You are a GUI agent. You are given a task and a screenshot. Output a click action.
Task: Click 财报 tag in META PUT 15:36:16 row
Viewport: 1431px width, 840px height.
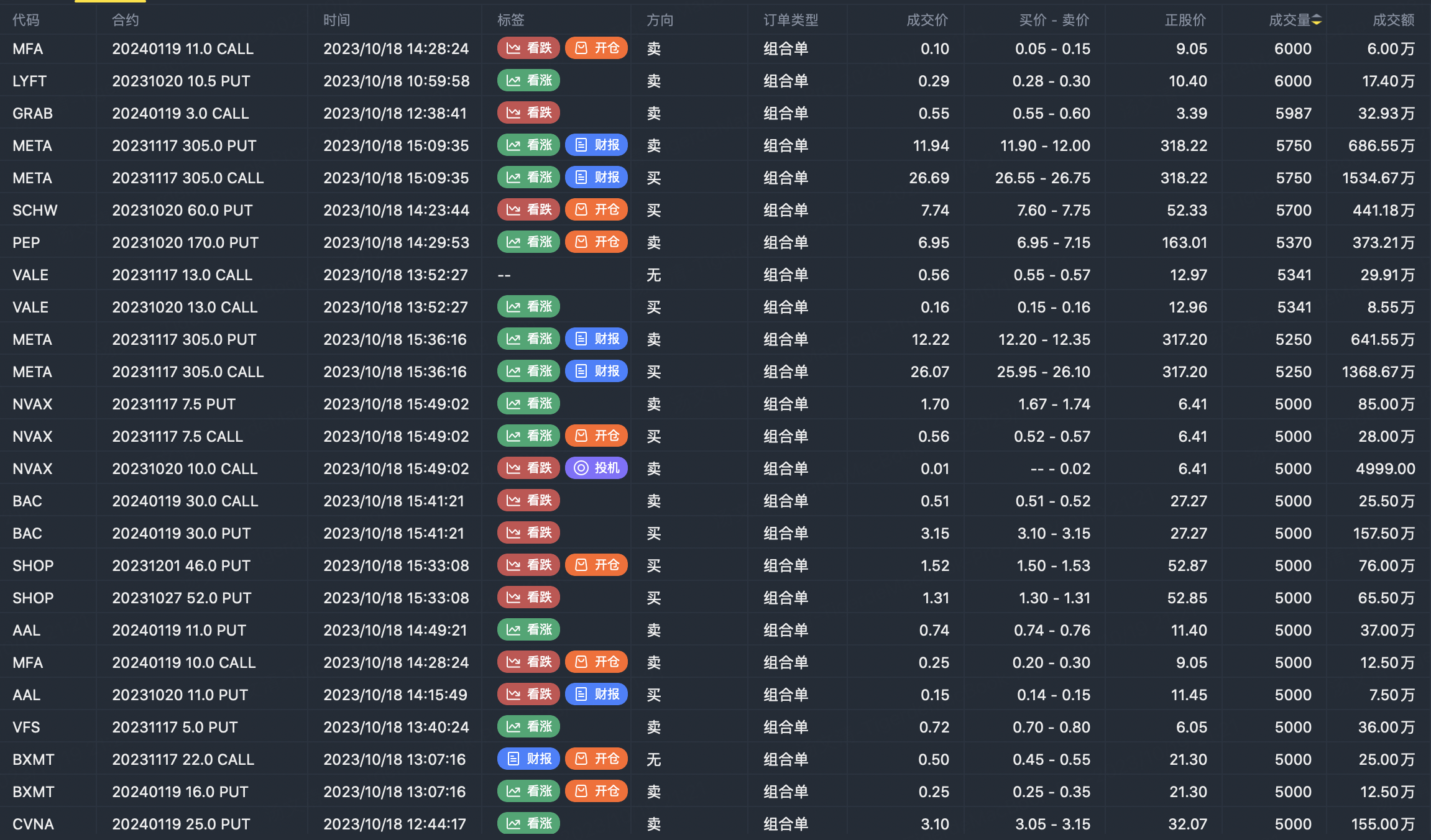[597, 339]
